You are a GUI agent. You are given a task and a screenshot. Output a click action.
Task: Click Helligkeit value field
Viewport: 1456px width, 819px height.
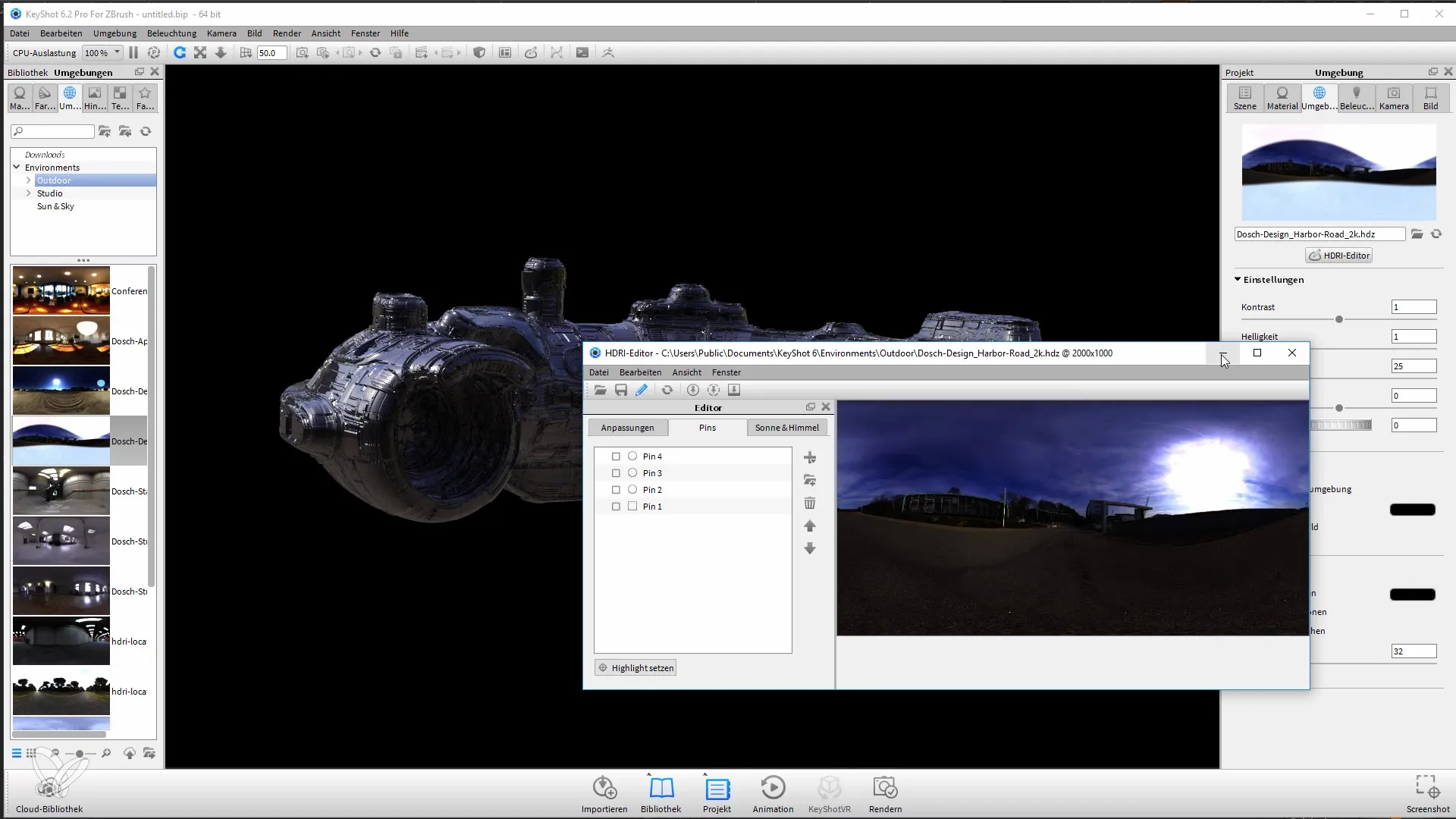pos(1414,337)
